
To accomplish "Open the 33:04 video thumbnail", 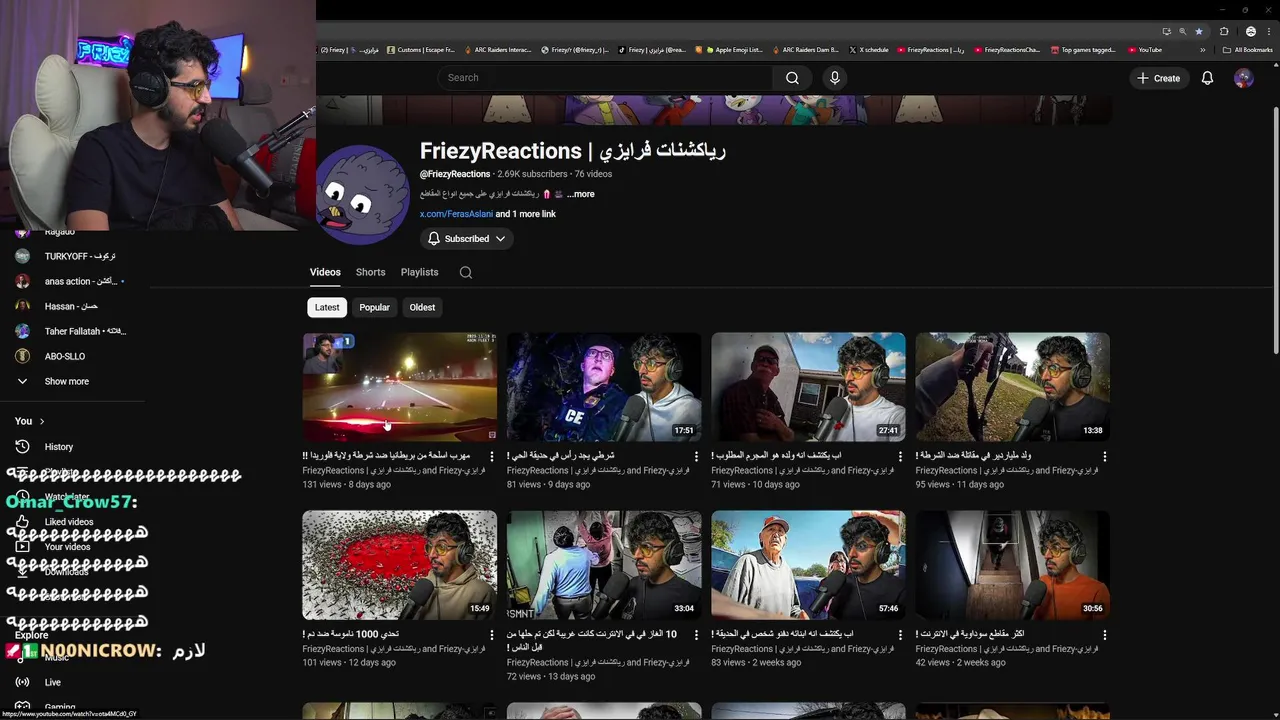I will [604, 565].
